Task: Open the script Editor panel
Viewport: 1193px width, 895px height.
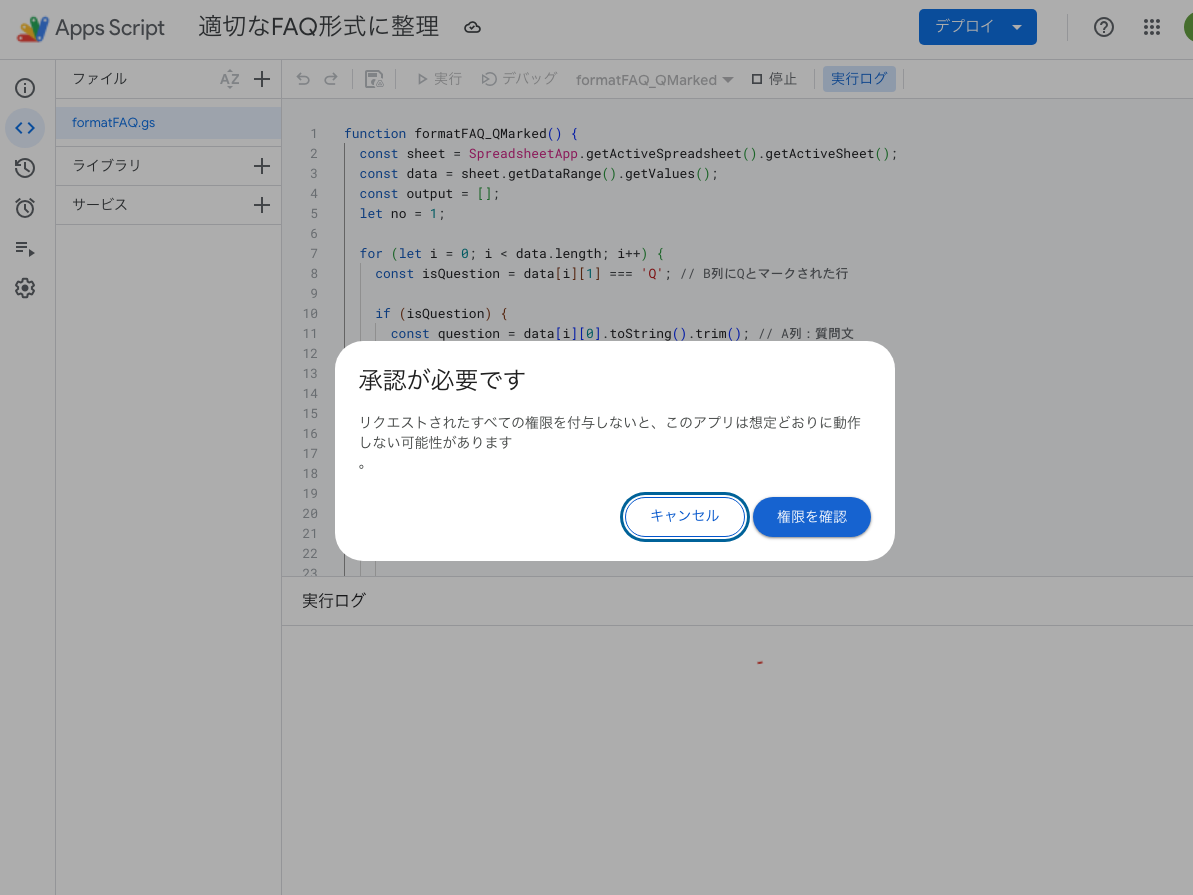Action: 25,128
